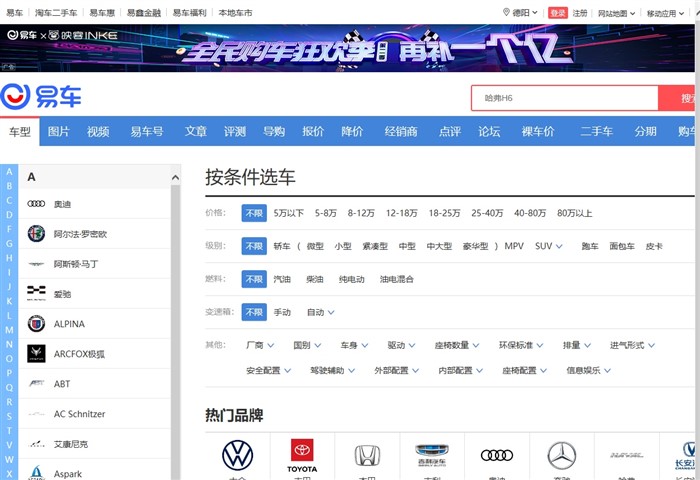Select Aiways logo in sidebar

click(x=36, y=293)
